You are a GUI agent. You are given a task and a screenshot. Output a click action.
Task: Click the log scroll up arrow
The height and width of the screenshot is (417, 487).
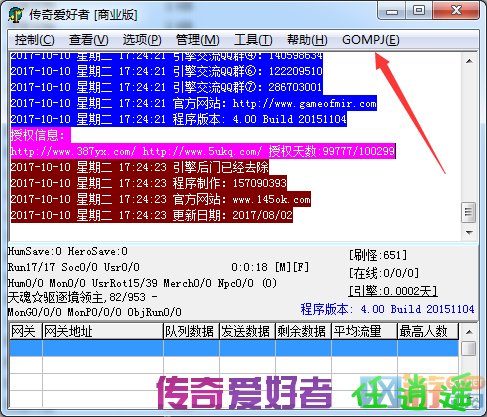pyautogui.click(x=469, y=61)
